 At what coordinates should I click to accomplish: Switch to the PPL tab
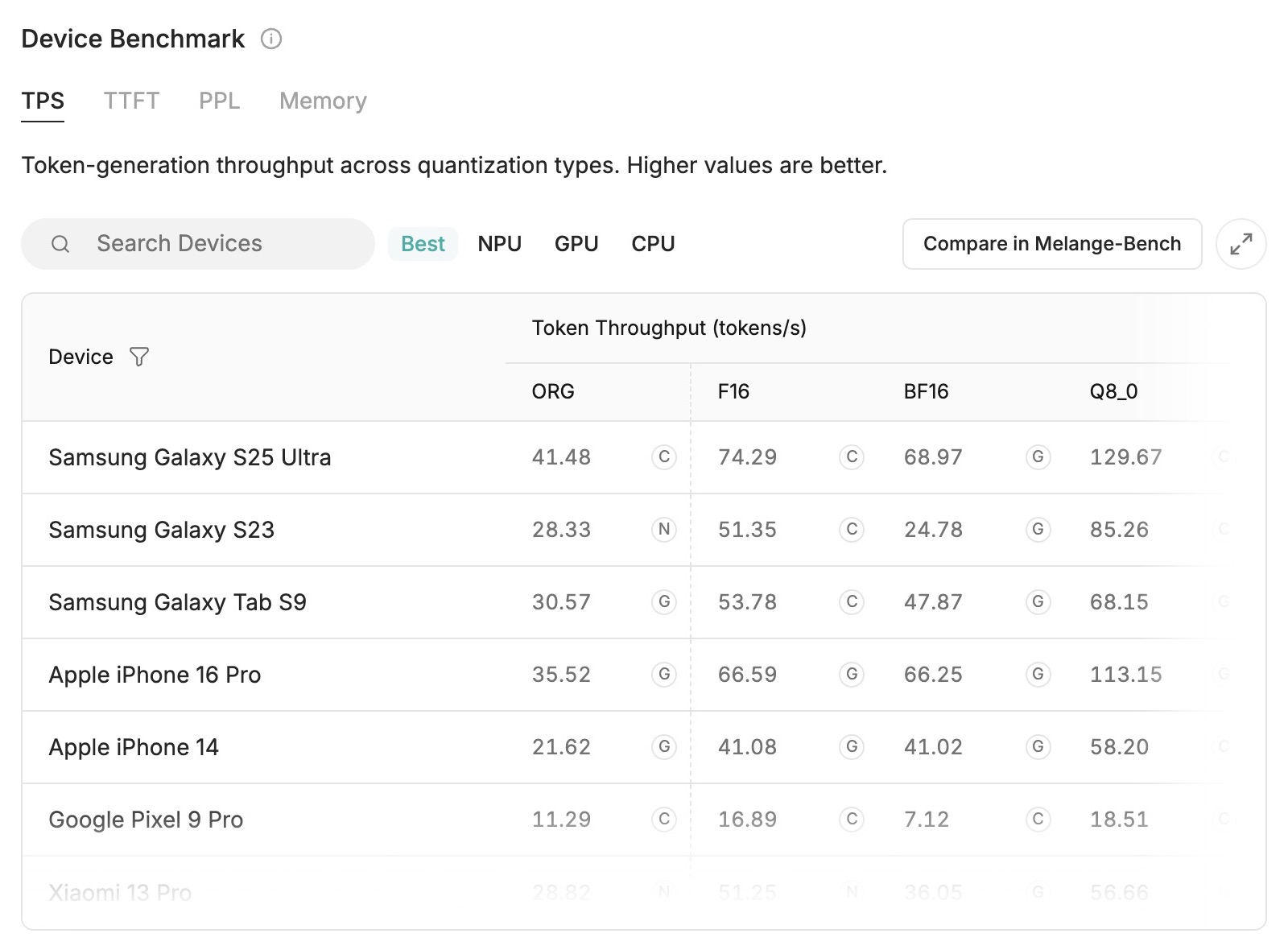pos(219,101)
